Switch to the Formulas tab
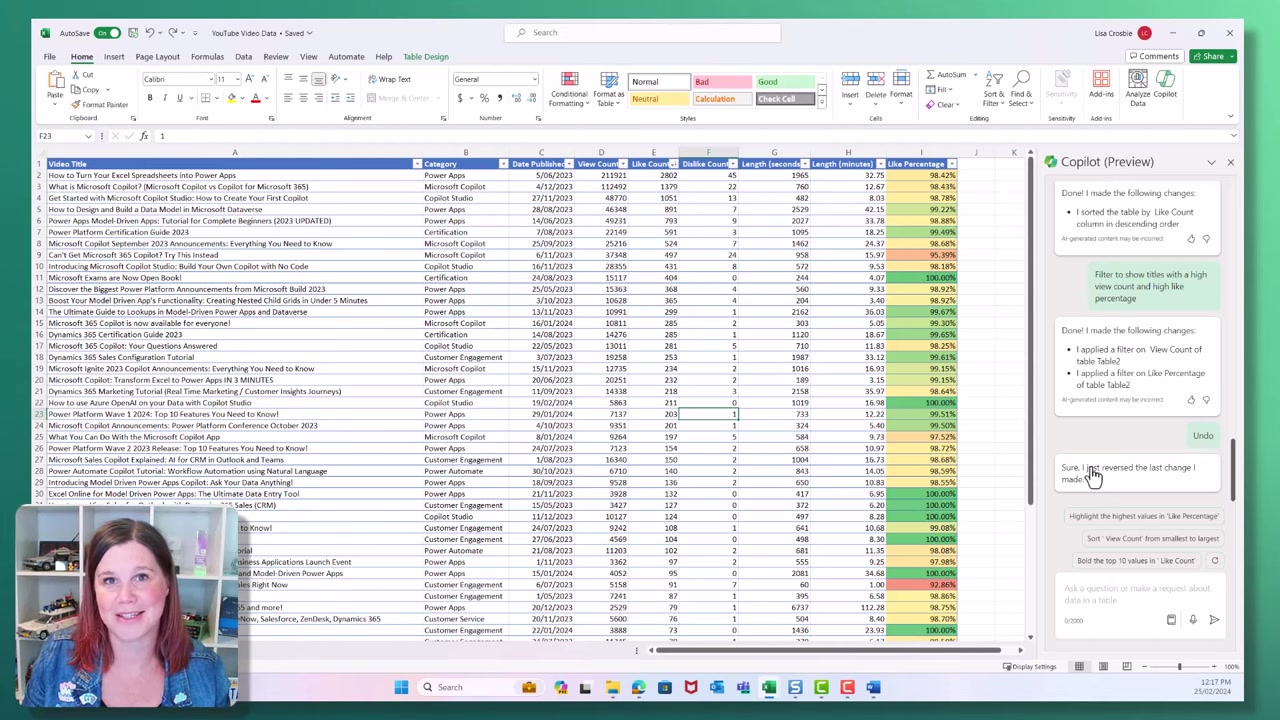This screenshot has height=720, width=1280. pyautogui.click(x=207, y=57)
